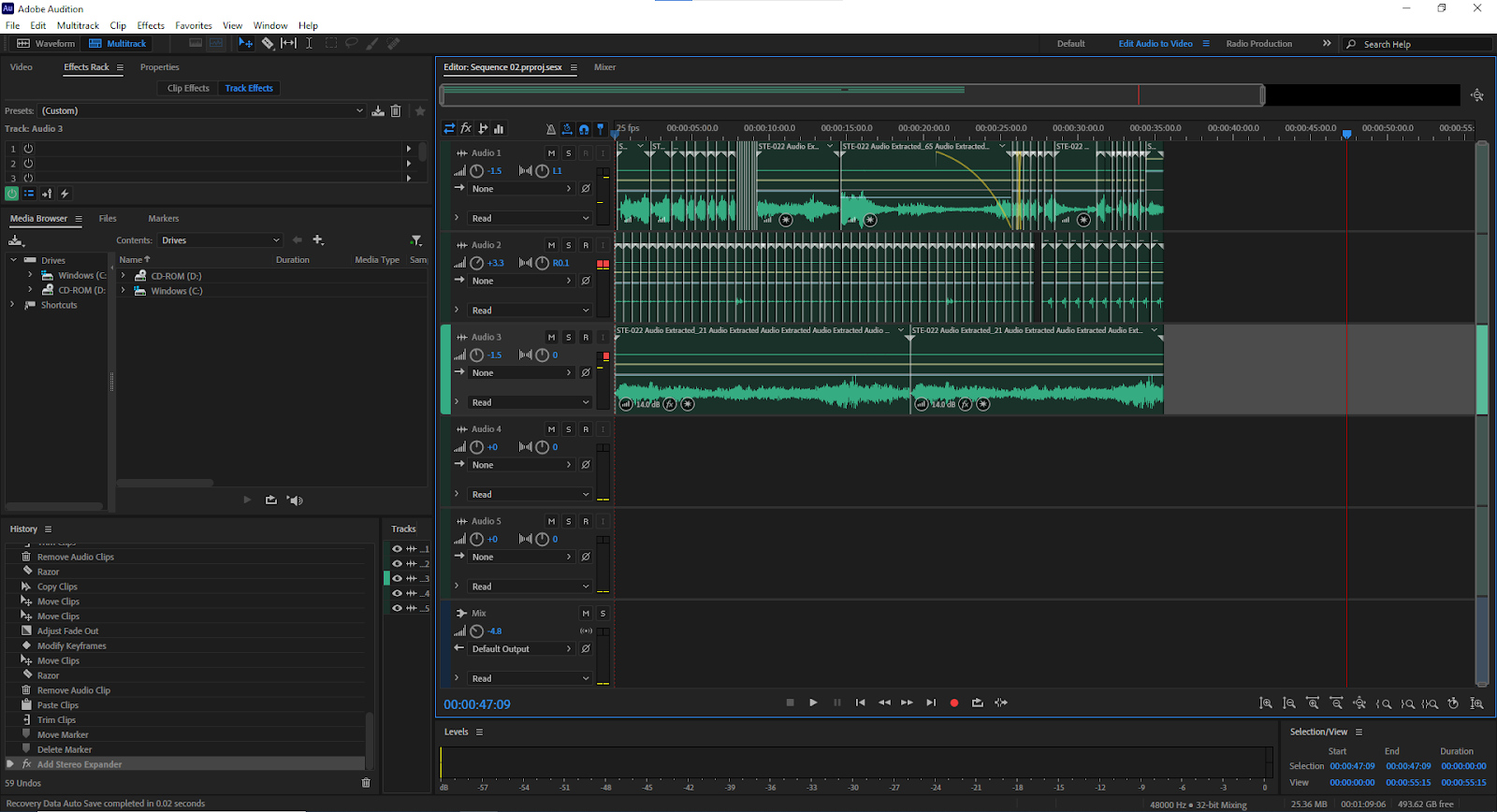
Task: Expand Windows (C:) in Drives tree
Action: coord(30,275)
